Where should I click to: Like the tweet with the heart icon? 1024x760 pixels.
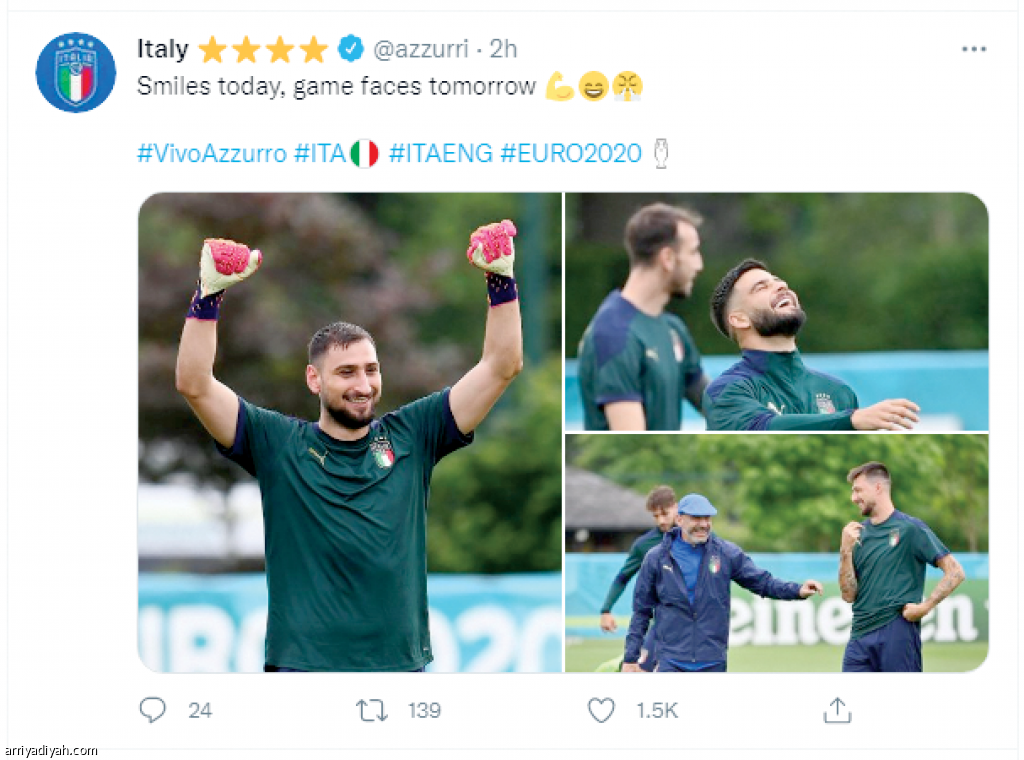[601, 710]
